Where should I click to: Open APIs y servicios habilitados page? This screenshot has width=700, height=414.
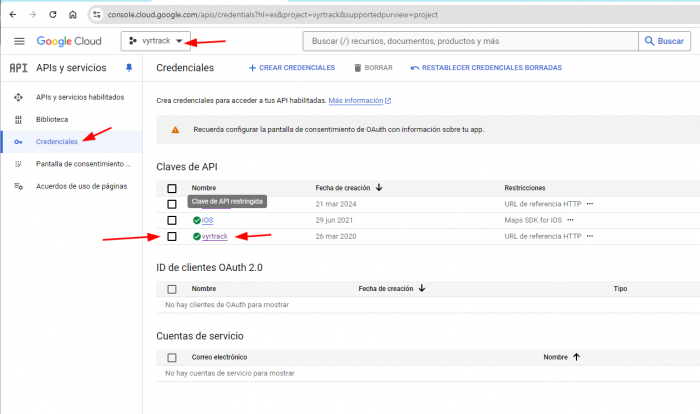(80, 97)
